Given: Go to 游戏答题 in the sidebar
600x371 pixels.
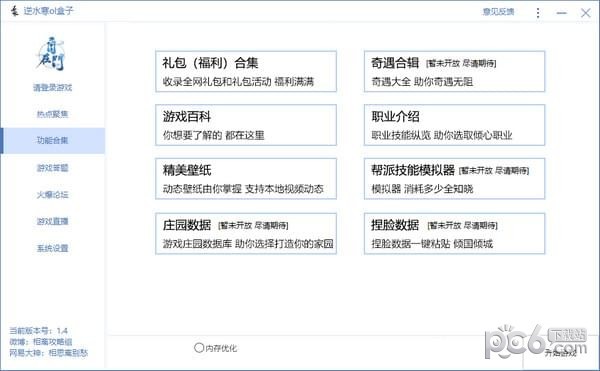Looking at the screenshot, I should (x=52, y=168).
